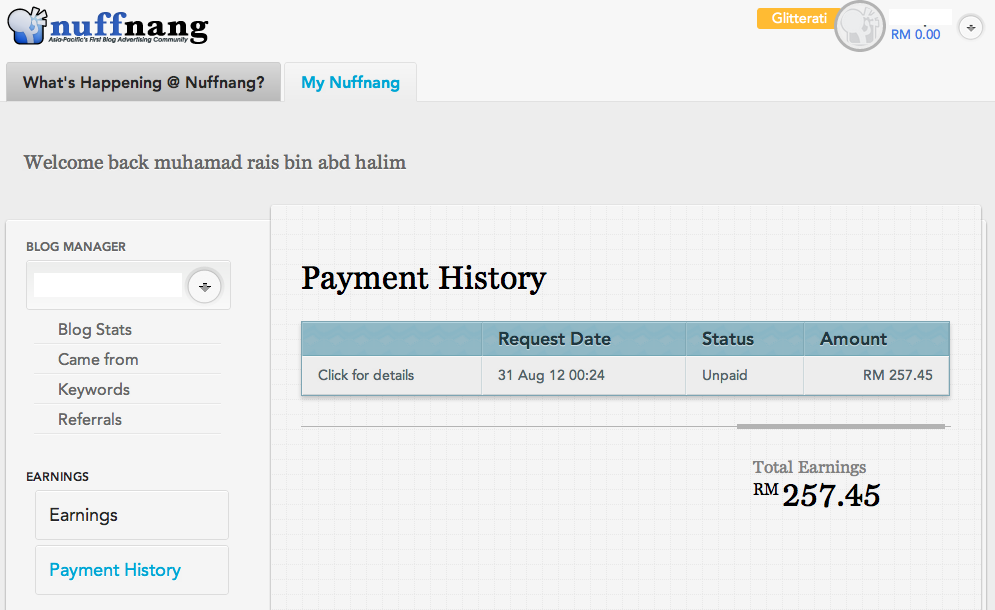Select Payment History in sidebar
This screenshot has width=995, height=610.
pyautogui.click(x=115, y=570)
